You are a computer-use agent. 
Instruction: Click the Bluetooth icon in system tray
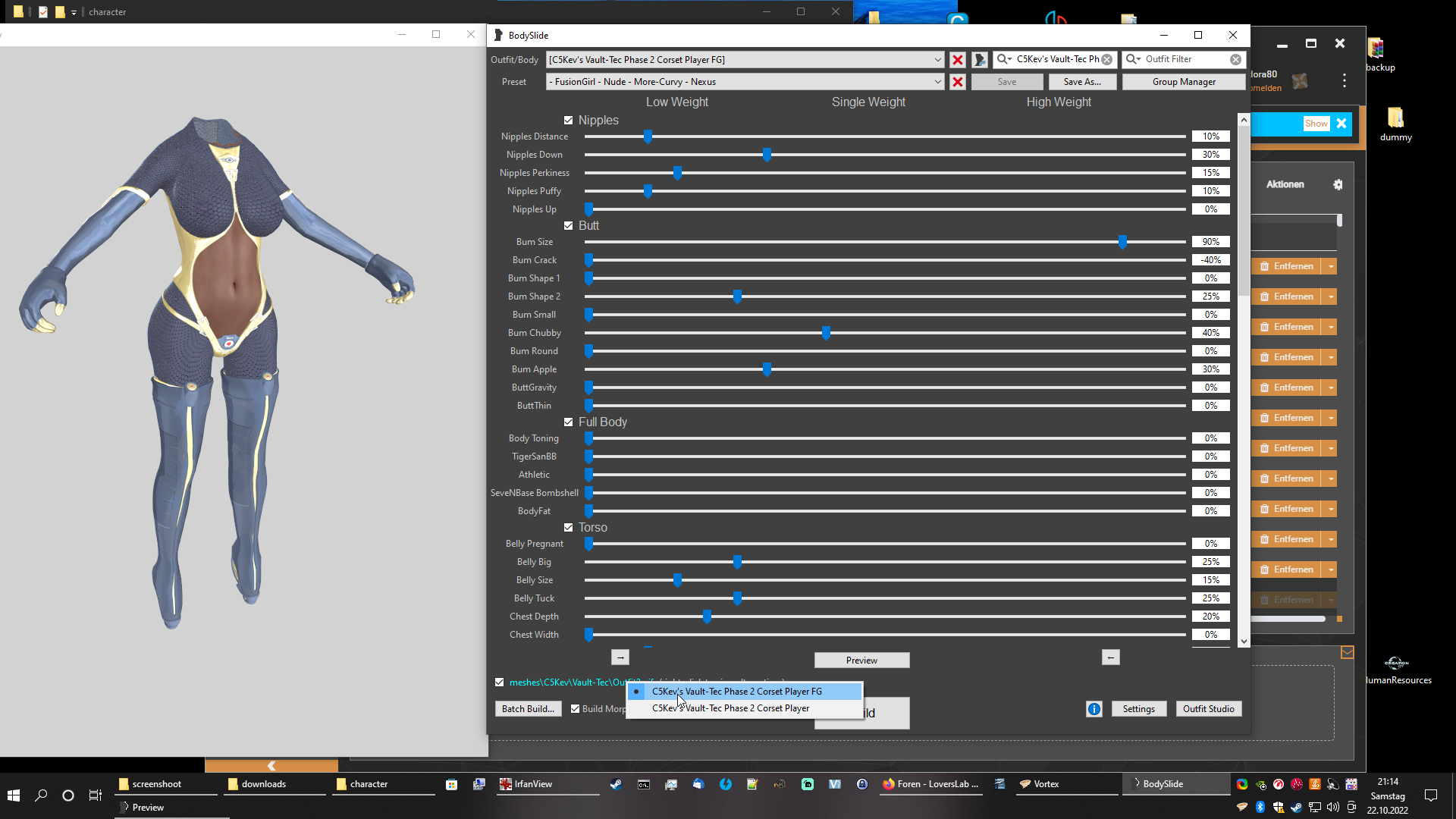pos(1260,807)
